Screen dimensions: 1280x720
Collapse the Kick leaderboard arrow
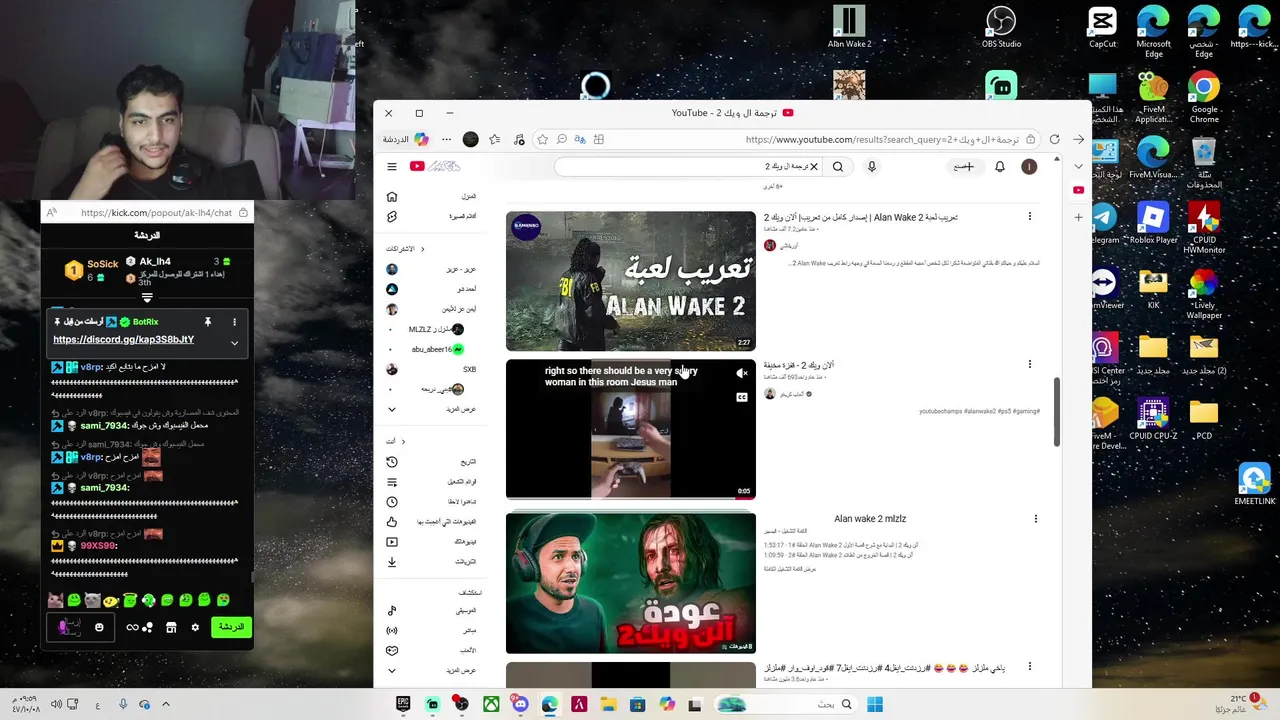click(x=147, y=298)
